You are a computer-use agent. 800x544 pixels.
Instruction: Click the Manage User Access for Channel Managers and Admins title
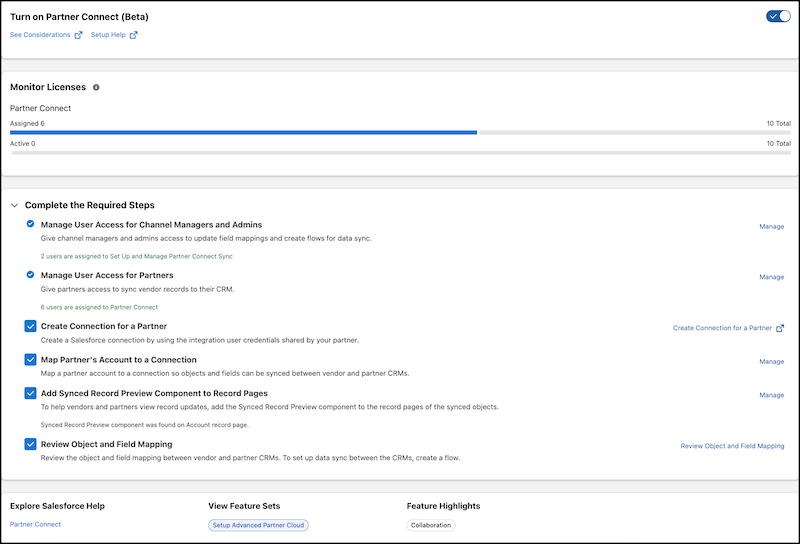[152, 225]
